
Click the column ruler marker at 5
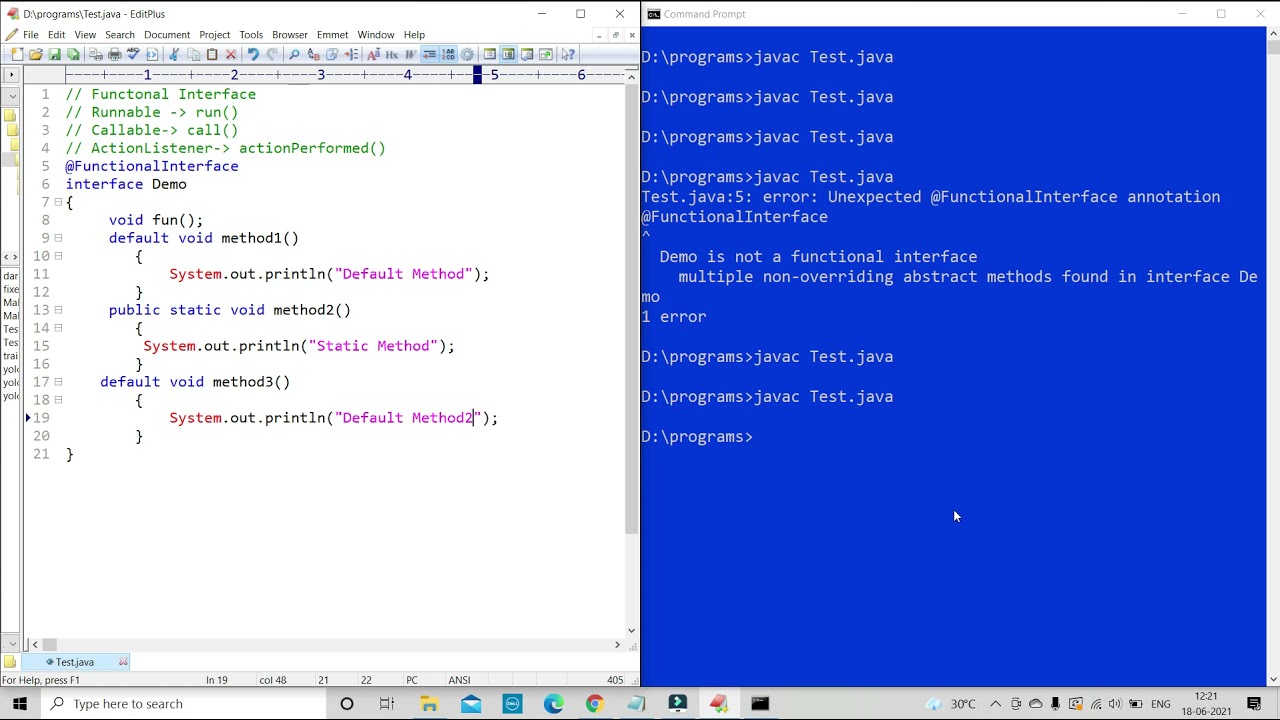[494, 75]
